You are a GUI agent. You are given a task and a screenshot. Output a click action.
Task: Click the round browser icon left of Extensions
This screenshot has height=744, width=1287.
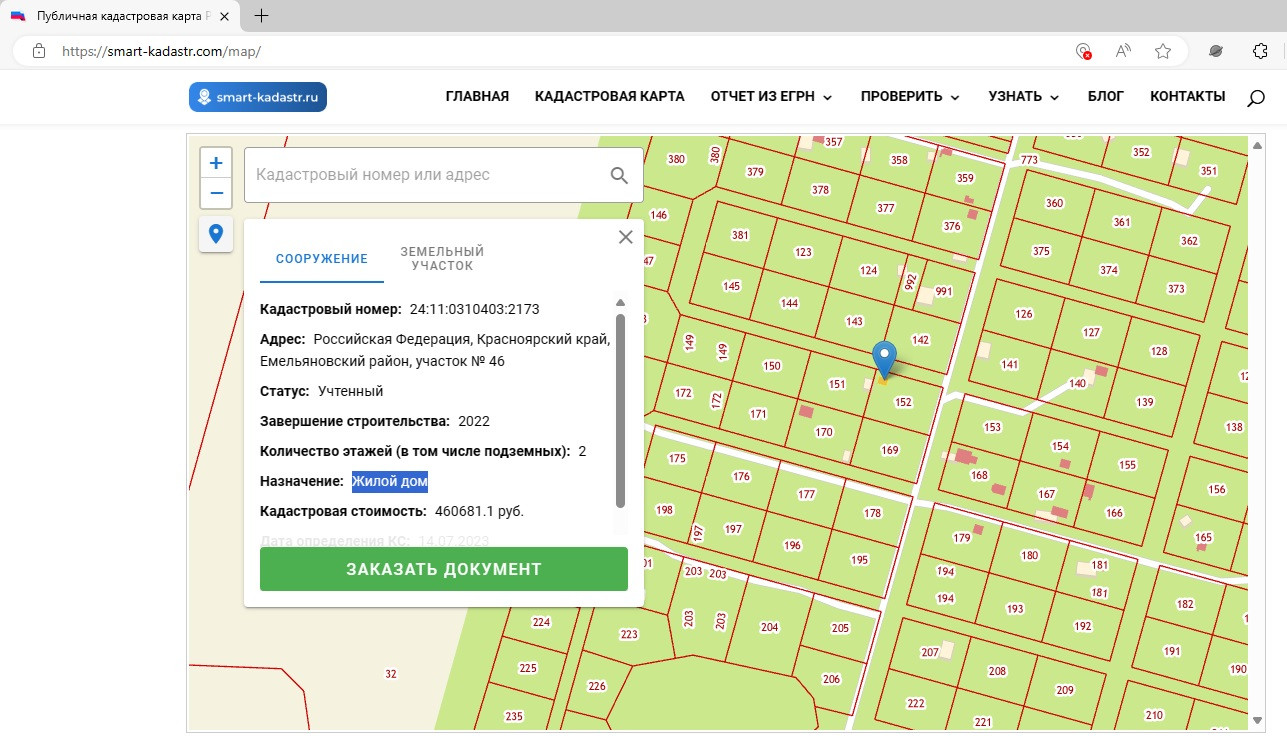pos(1216,51)
